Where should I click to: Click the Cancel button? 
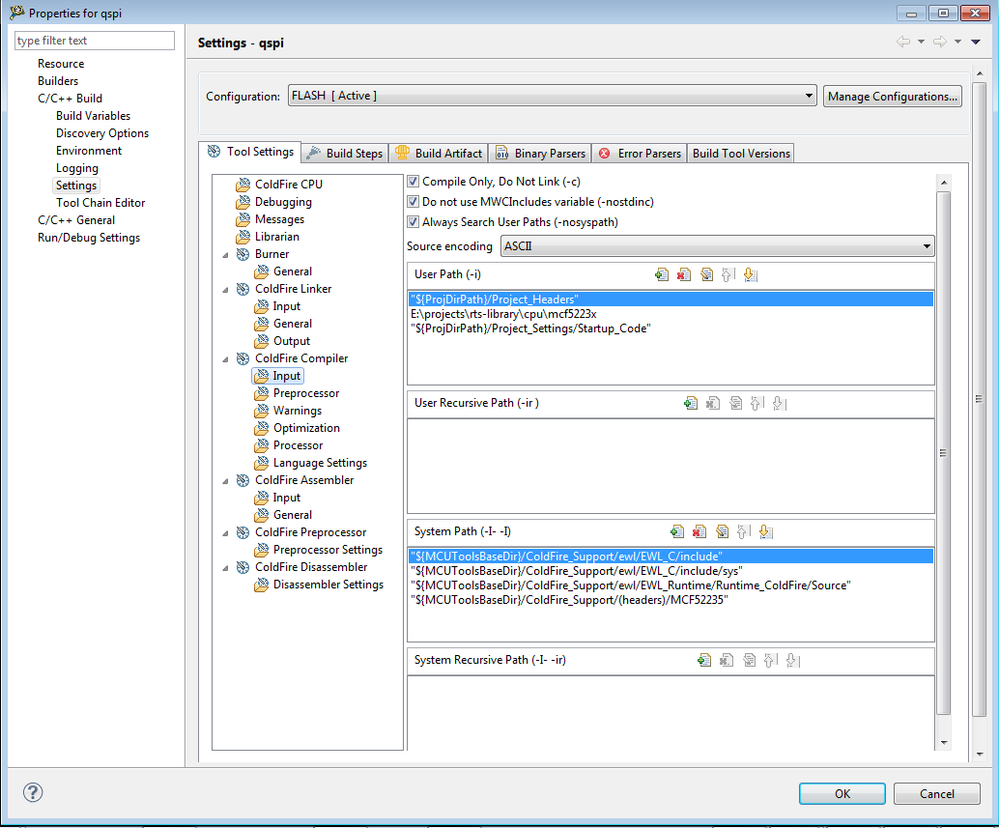point(937,794)
